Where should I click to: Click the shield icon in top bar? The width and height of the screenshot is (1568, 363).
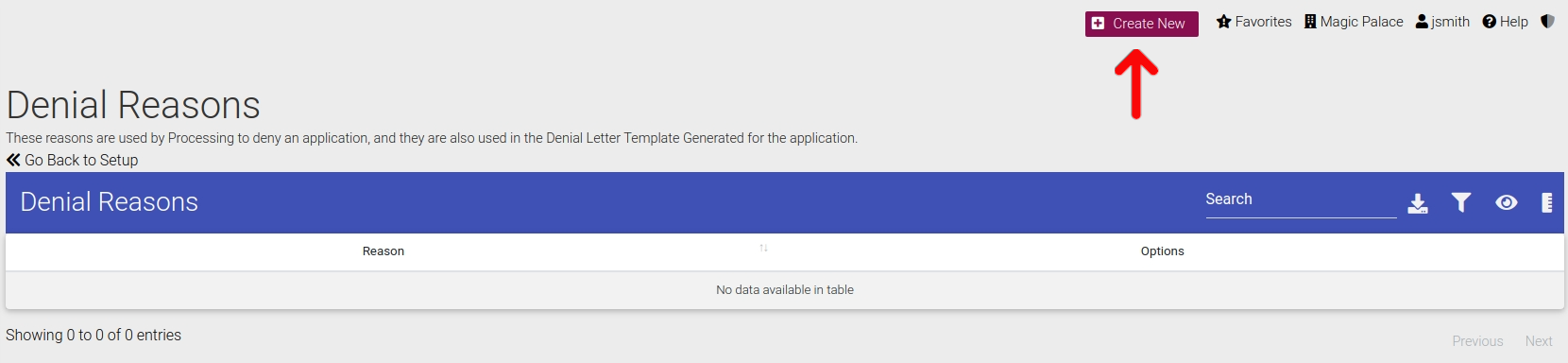(1547, 21)
